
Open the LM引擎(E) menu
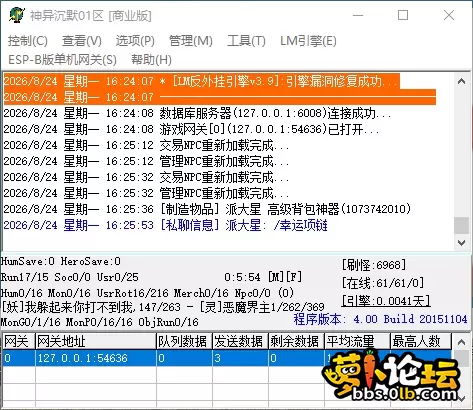coord(308,41)
